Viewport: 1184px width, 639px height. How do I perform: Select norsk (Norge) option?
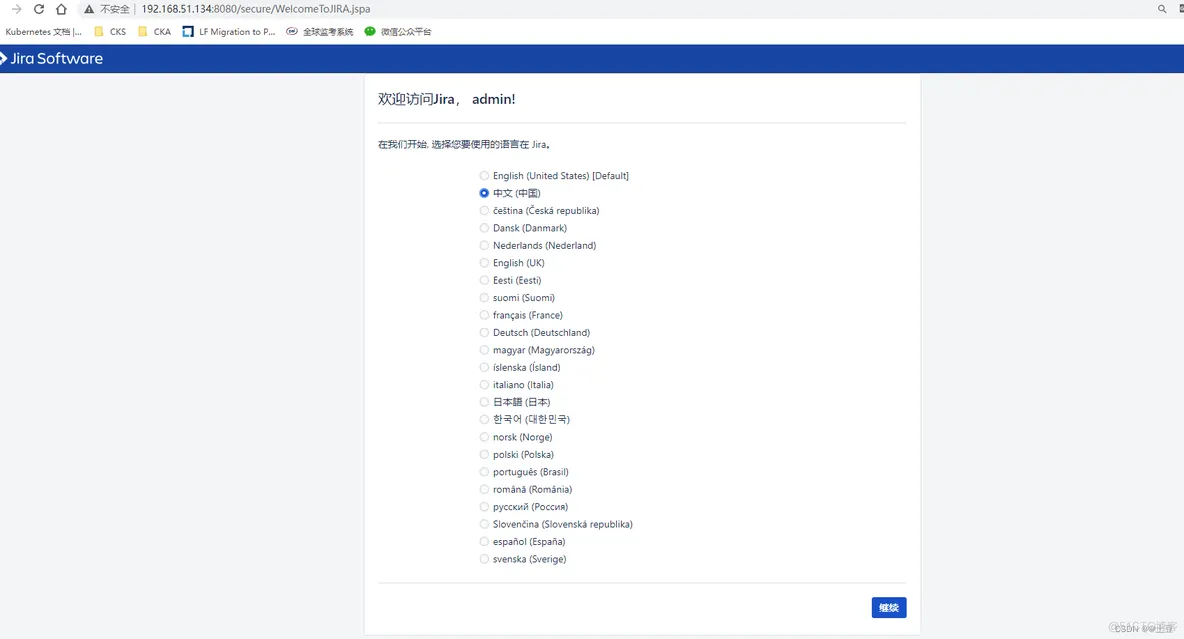[x=484, y=437]
